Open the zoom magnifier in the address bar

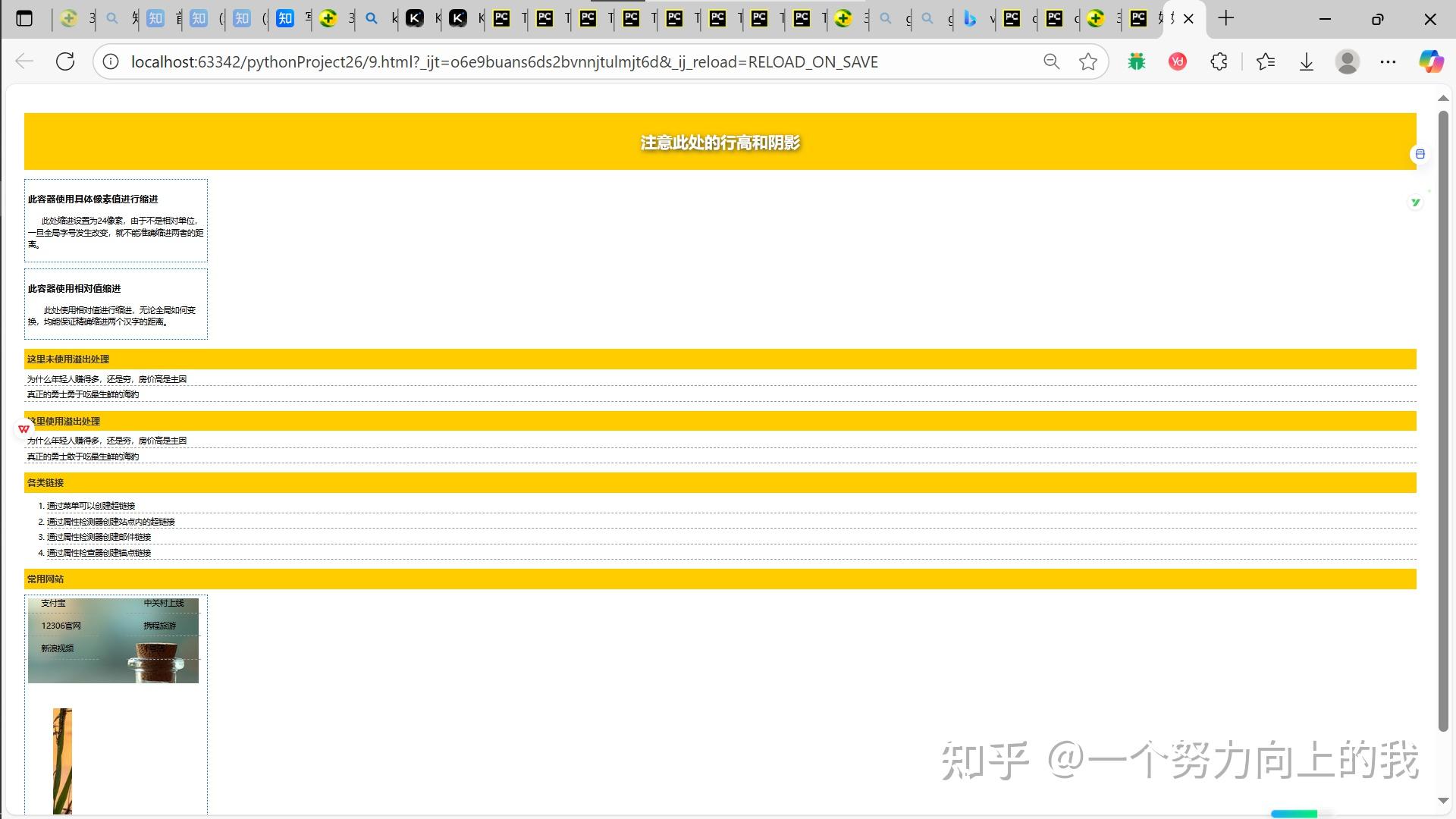pyautogui.click(x=1051, y=61)
